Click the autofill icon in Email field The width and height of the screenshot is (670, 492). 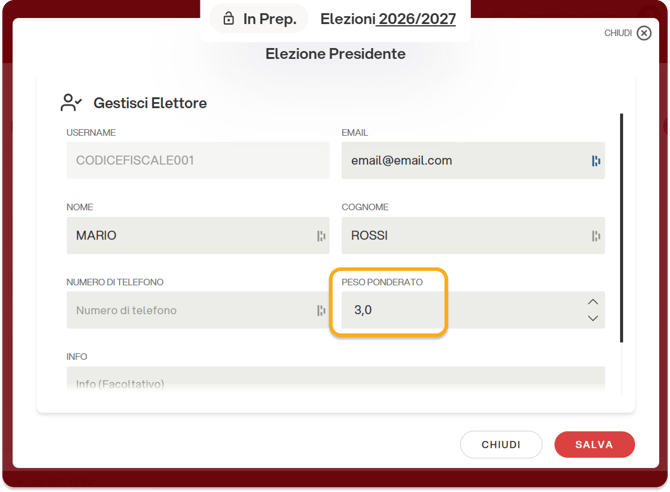pos(596,161)
